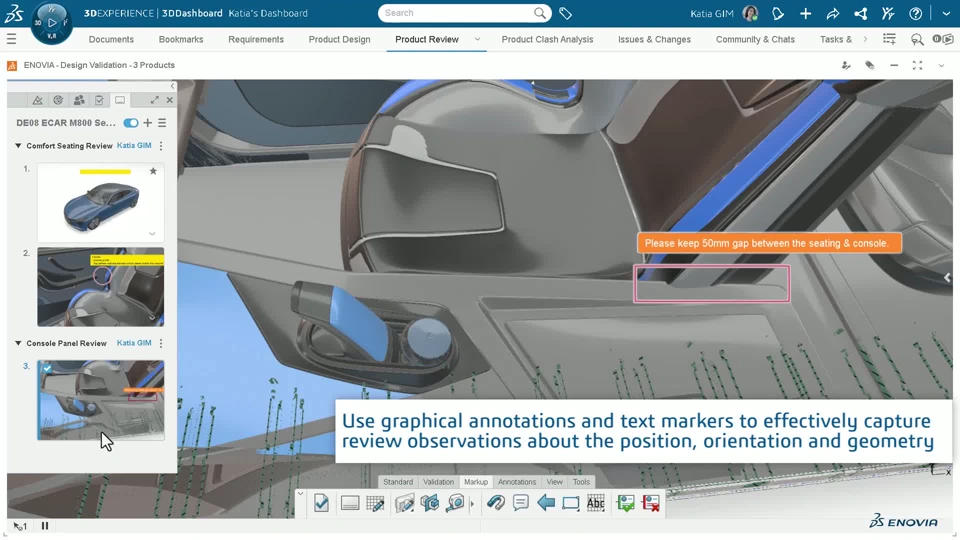
Task: Click the check-document icon in Markup toolbar
Action: coord(321,503)
